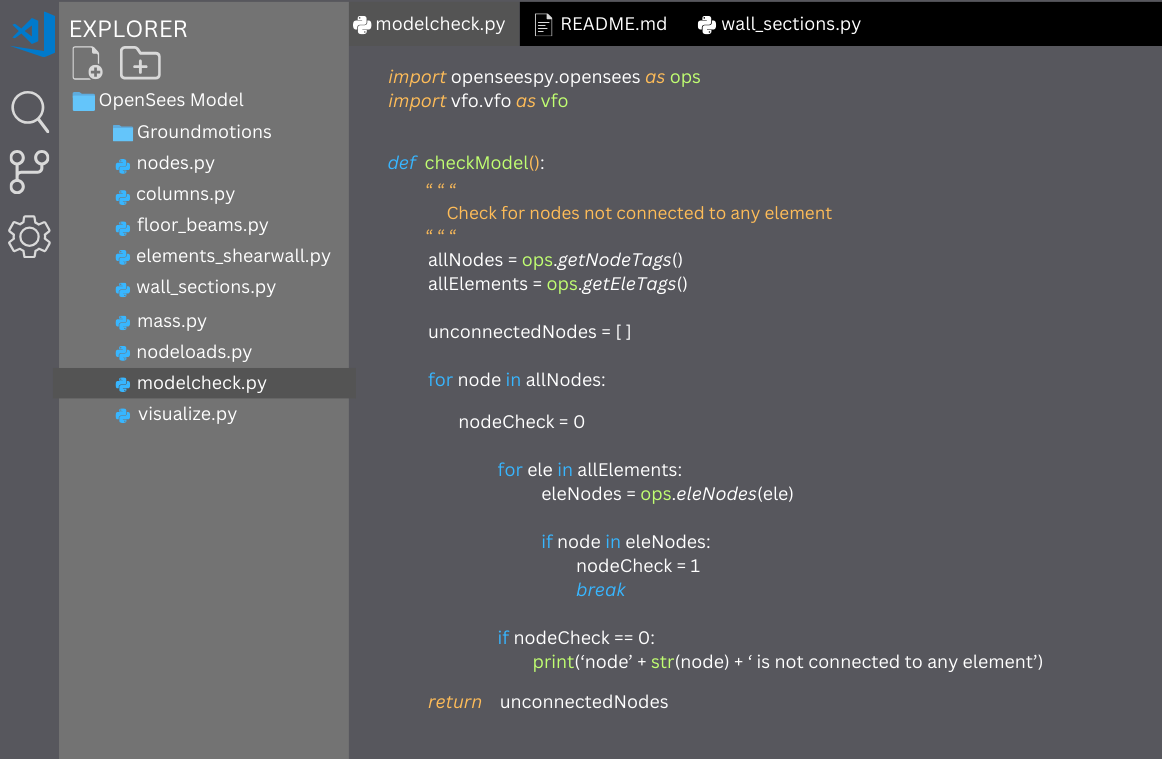Open nodeloads.py in the explorer

click(194, 352)
